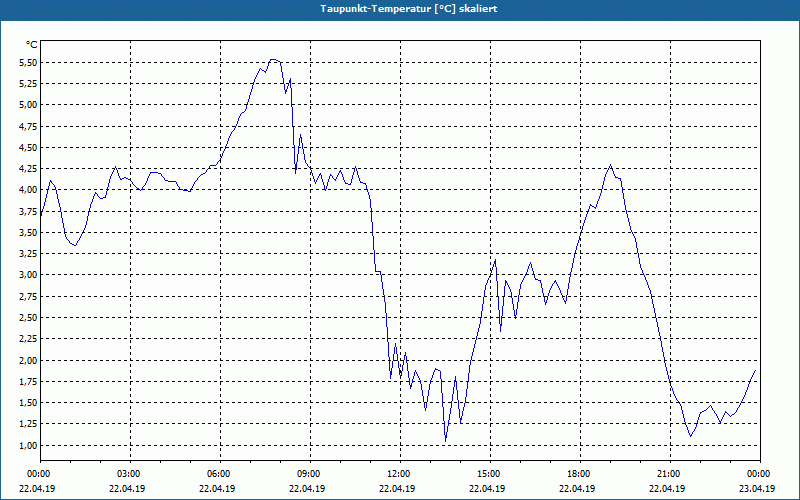The image size is (800, 500).
Task: Select the 2,25 y-axis value
Action: click(x=28, y=339)
